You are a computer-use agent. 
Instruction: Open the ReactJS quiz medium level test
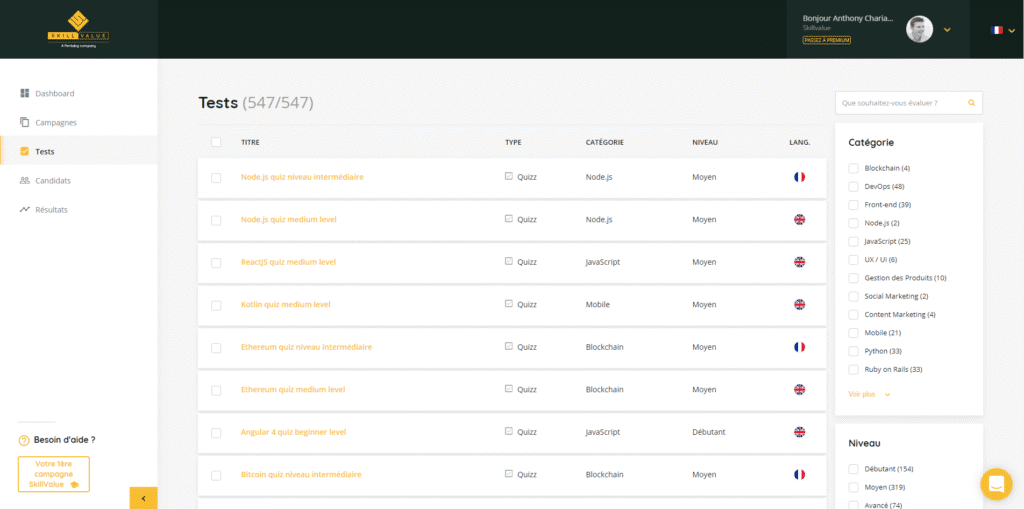tap(288, 262)
